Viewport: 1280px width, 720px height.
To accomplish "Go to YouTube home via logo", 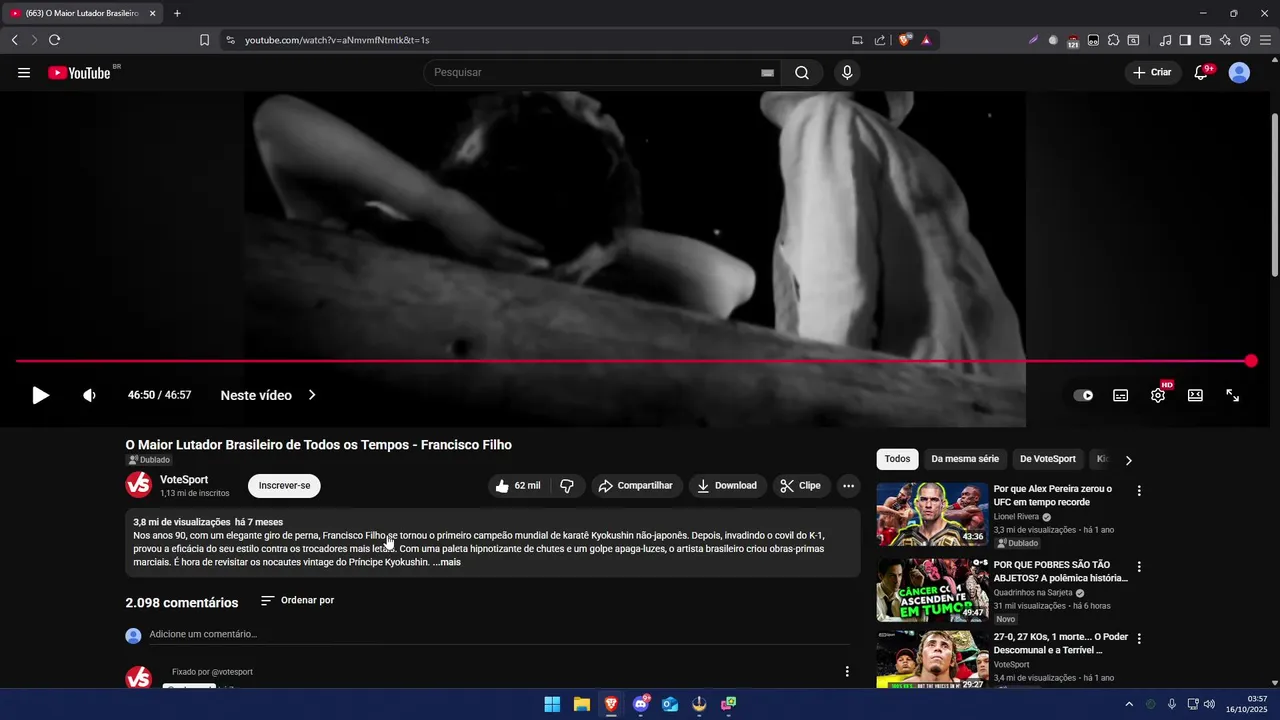I will (x=79, y=73).
